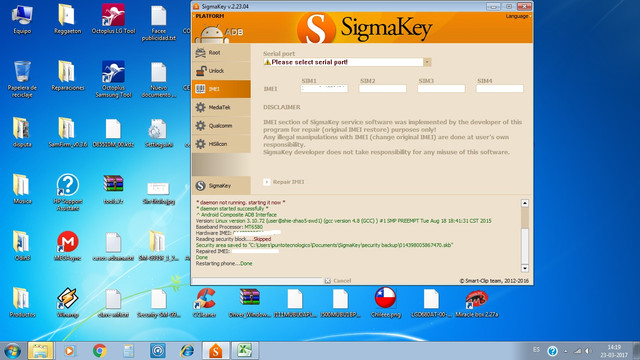Open the Qualcomm tab in sidebar
The height and width of the screenshot is (360, 640).
click(221, 126)
